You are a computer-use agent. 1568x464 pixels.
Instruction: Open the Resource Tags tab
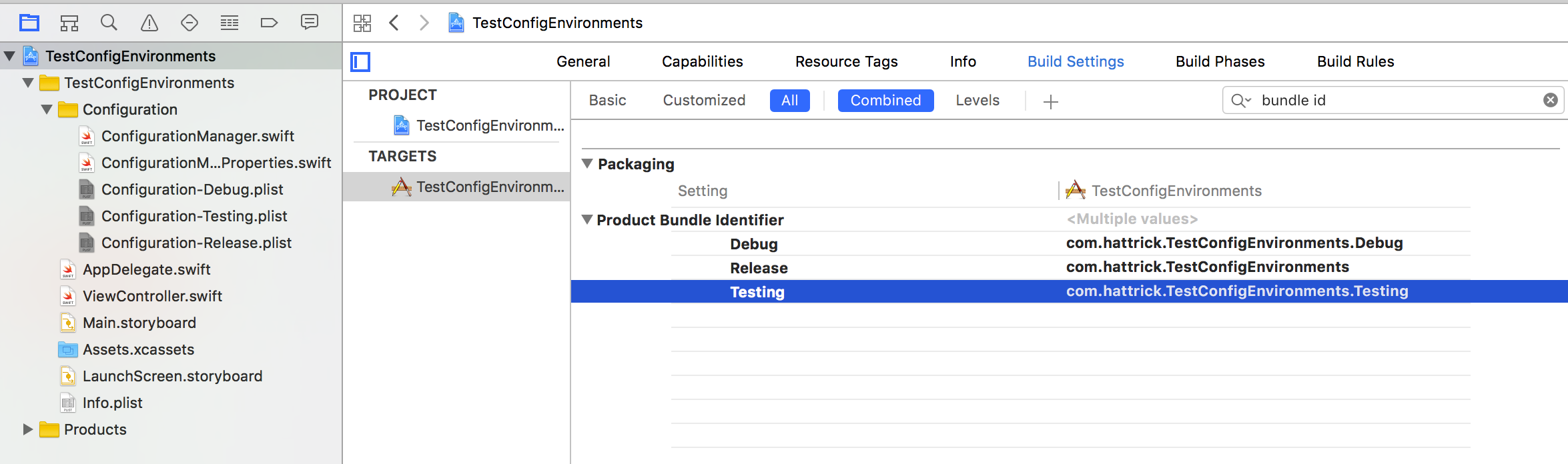[x=846, y=61]
